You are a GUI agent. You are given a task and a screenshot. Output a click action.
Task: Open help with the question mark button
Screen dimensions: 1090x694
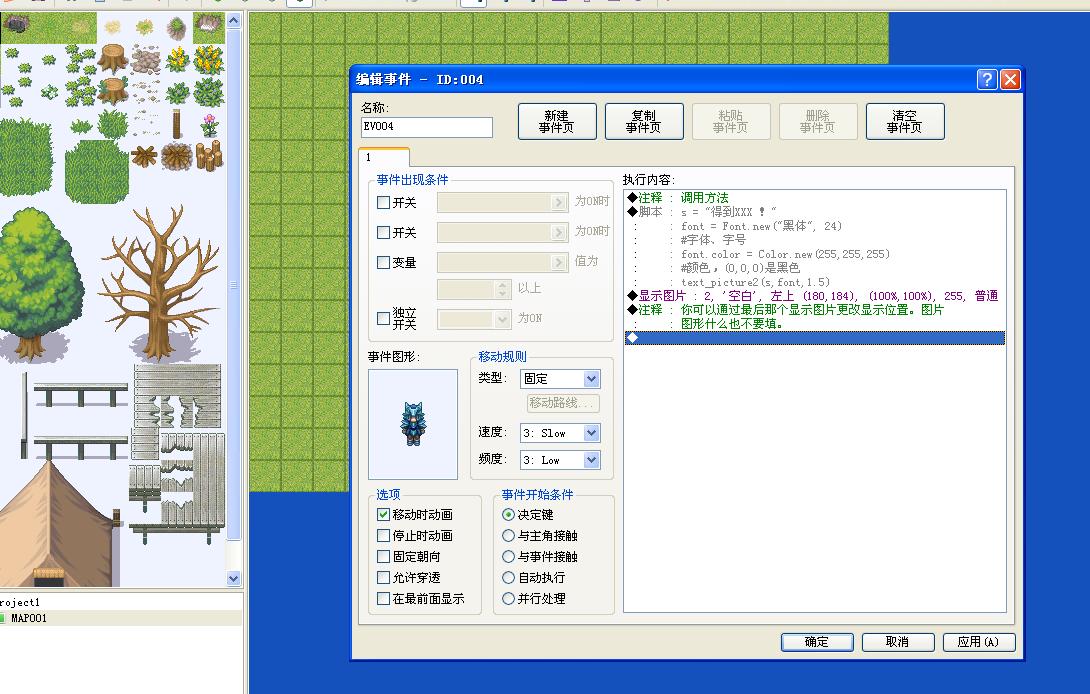986,79
